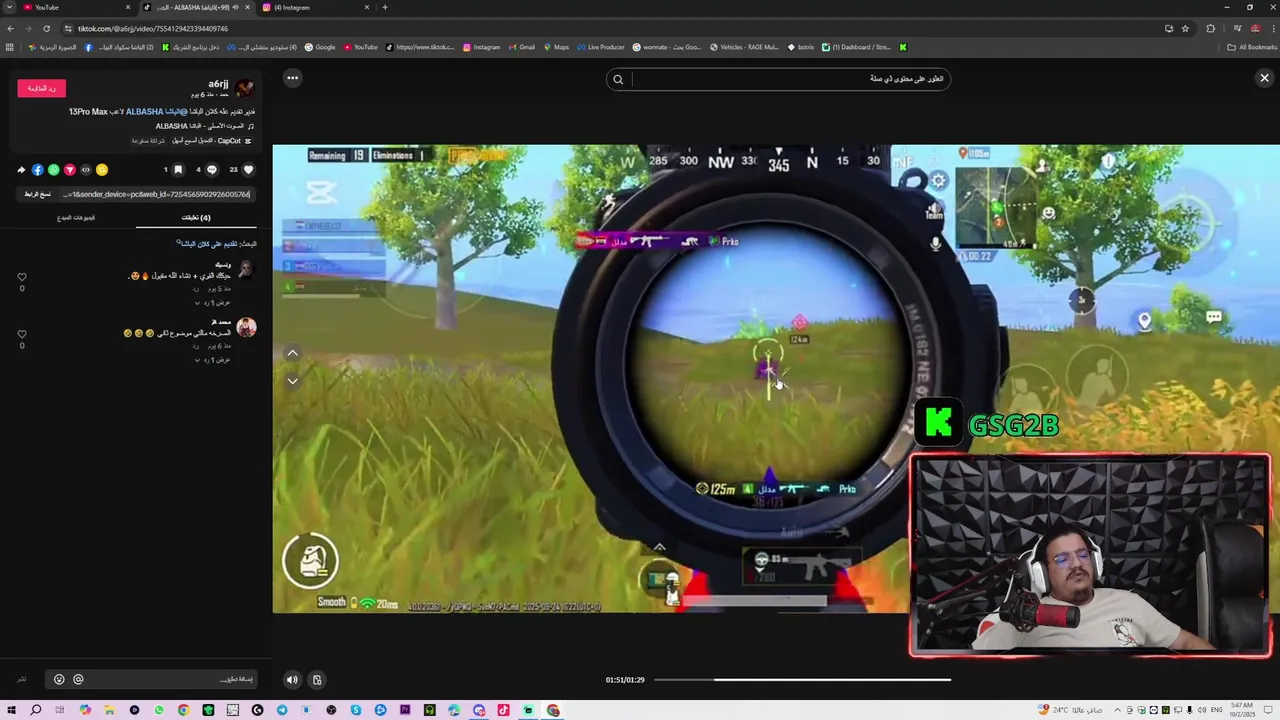
Task: Open a new browser tab with plus
Action: tap(385, 7)
